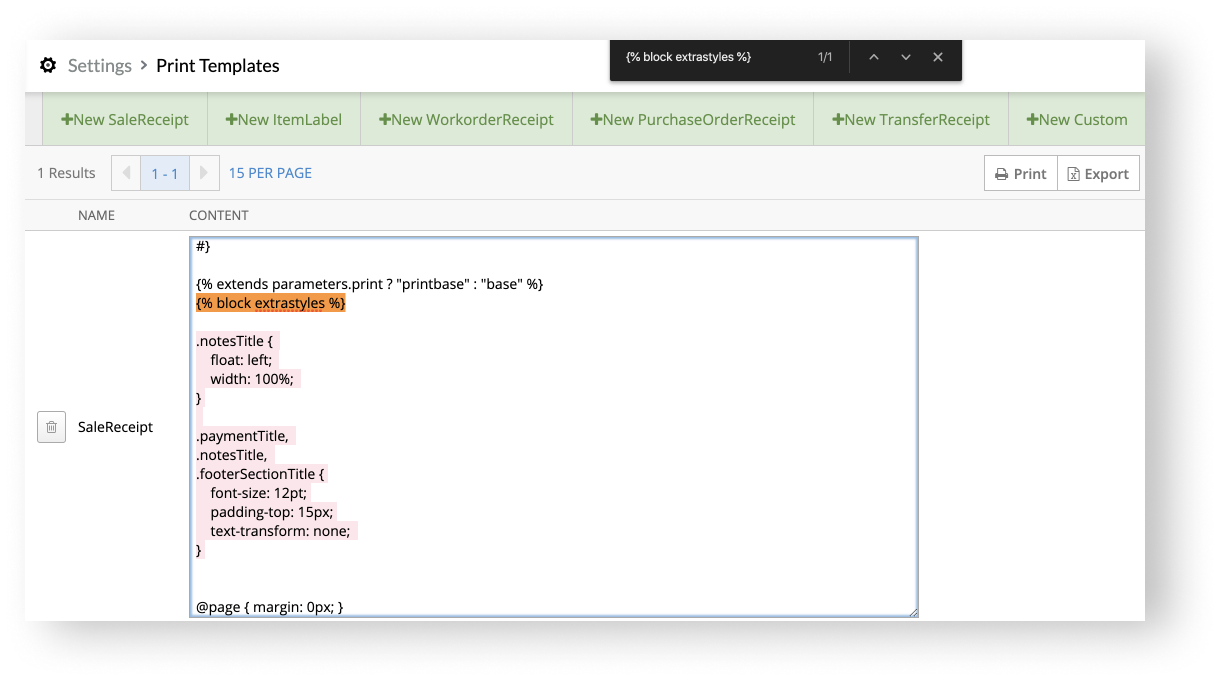This screenshot has height=681, width=1220.
Task: Click the extends parameters.print line
Action: tap(370, 284)
